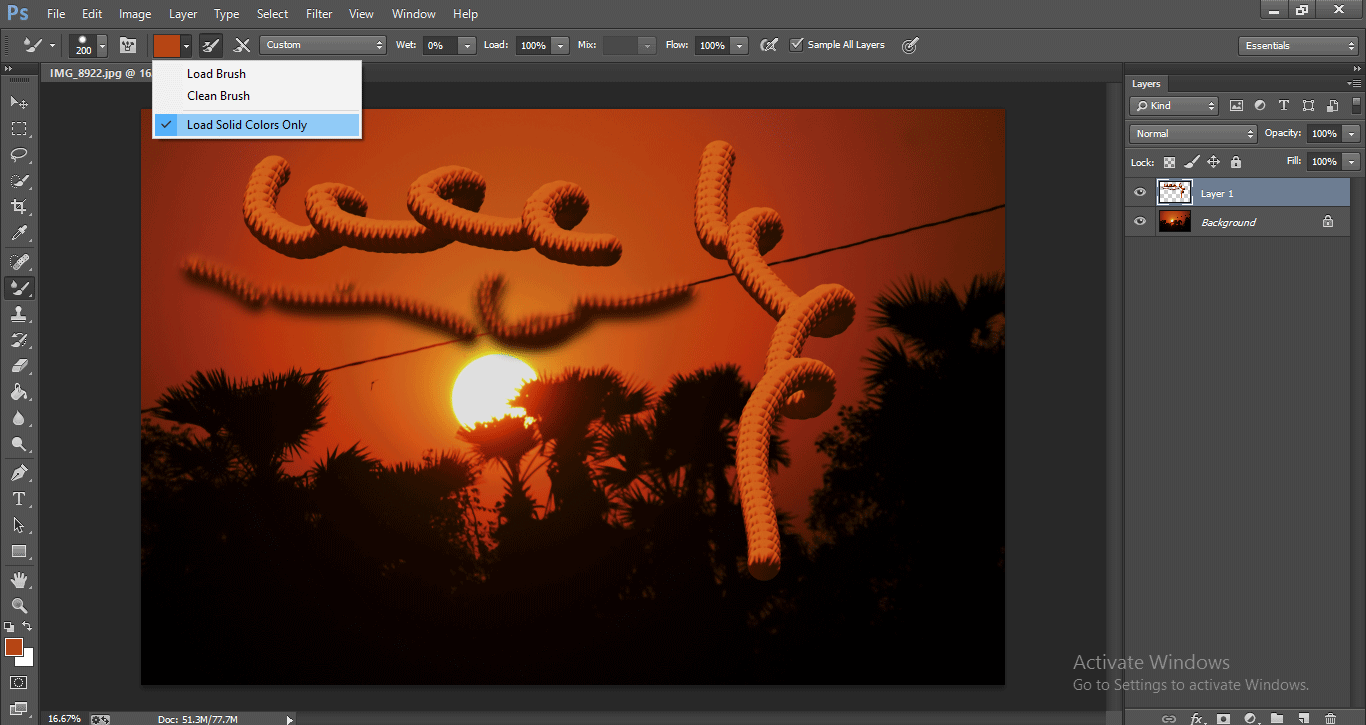Expand the Custom brush preset dropdown

pos(322,45)
